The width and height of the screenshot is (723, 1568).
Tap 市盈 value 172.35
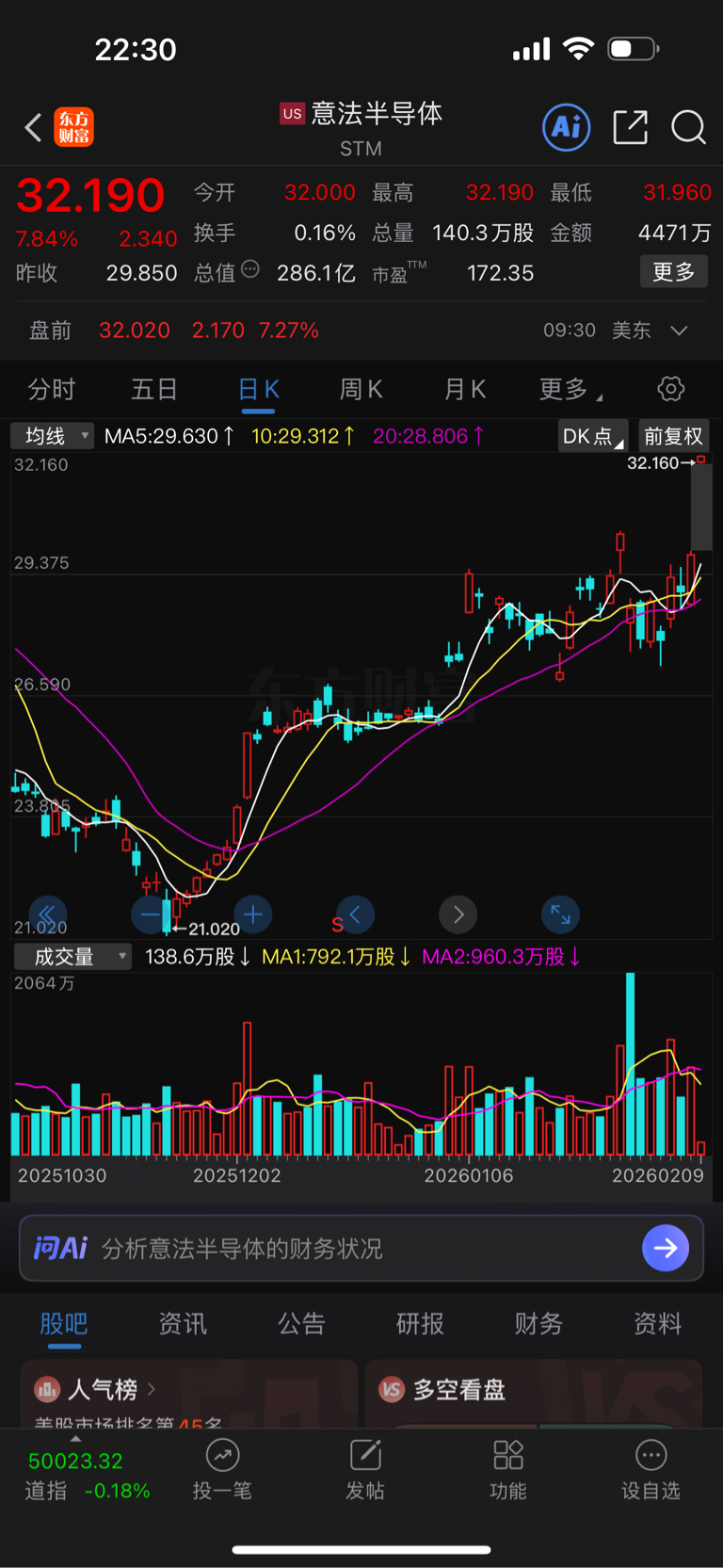tap(501, 273)
